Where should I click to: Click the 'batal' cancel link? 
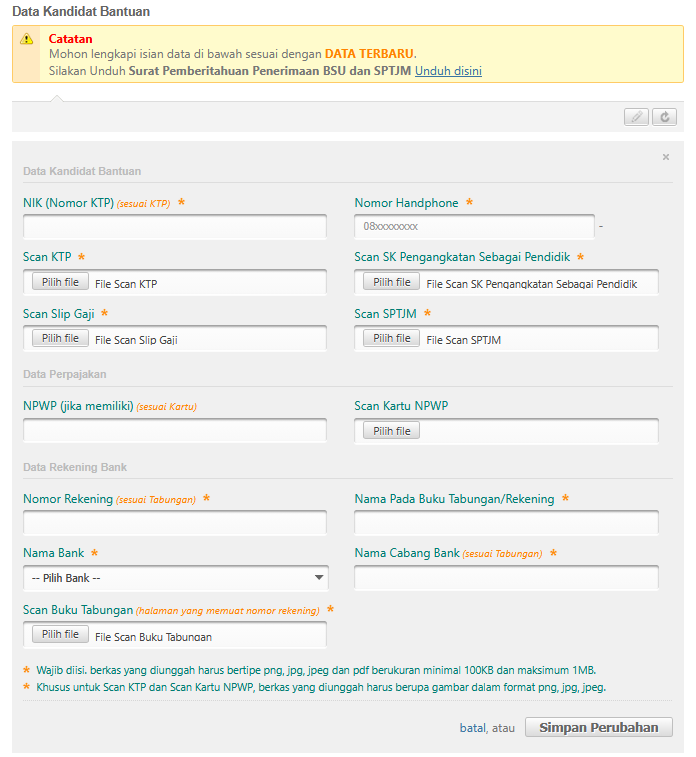click(x=472, y=728)
